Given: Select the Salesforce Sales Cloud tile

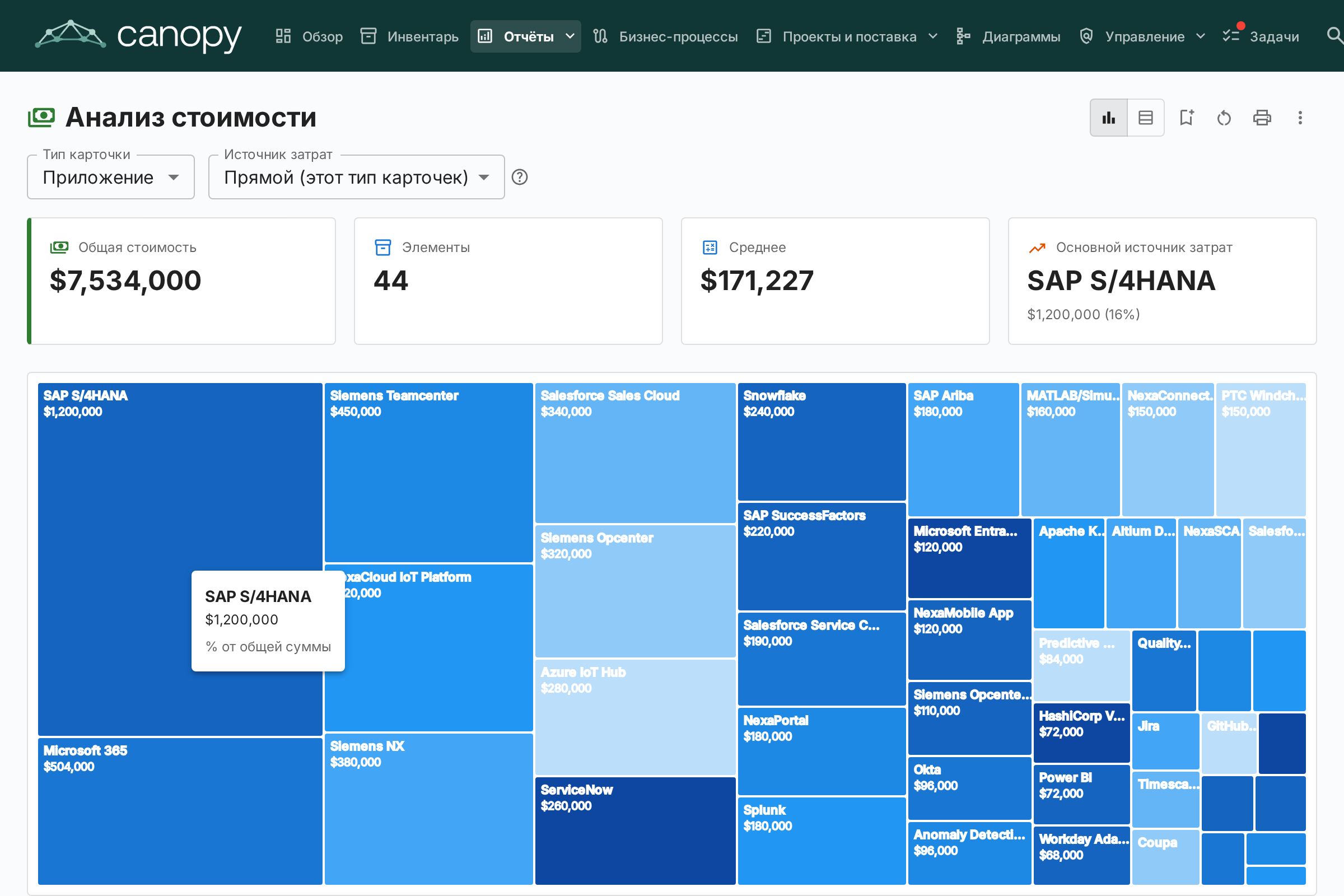Looking at the screenshot, I should 635,452.
